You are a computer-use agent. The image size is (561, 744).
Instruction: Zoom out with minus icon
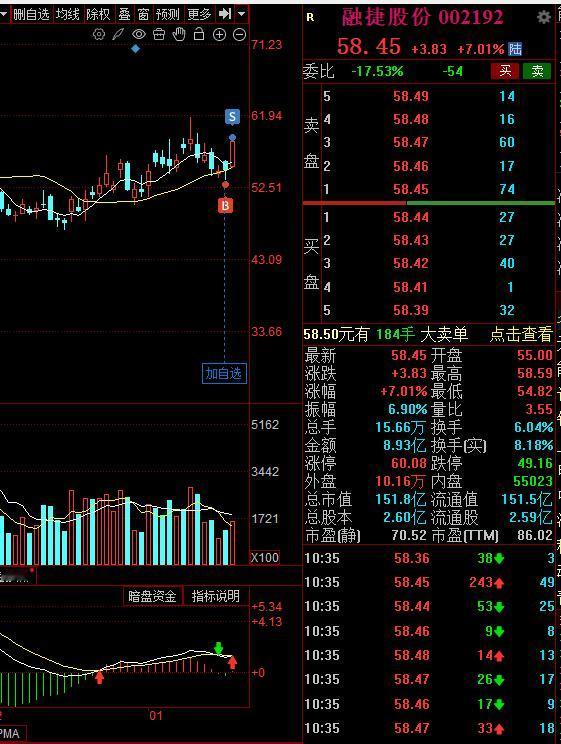(x=240, y=34)
